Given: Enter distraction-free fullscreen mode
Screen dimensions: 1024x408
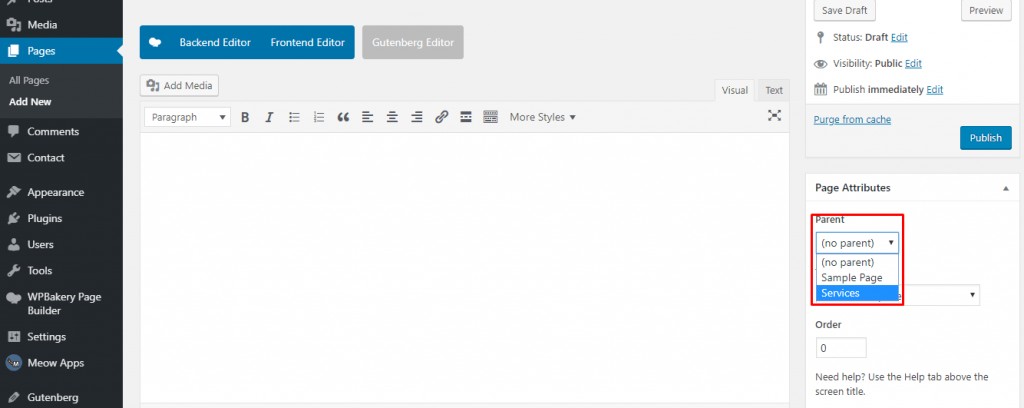Looking at the screenshot, I should (x=774, y=116).
